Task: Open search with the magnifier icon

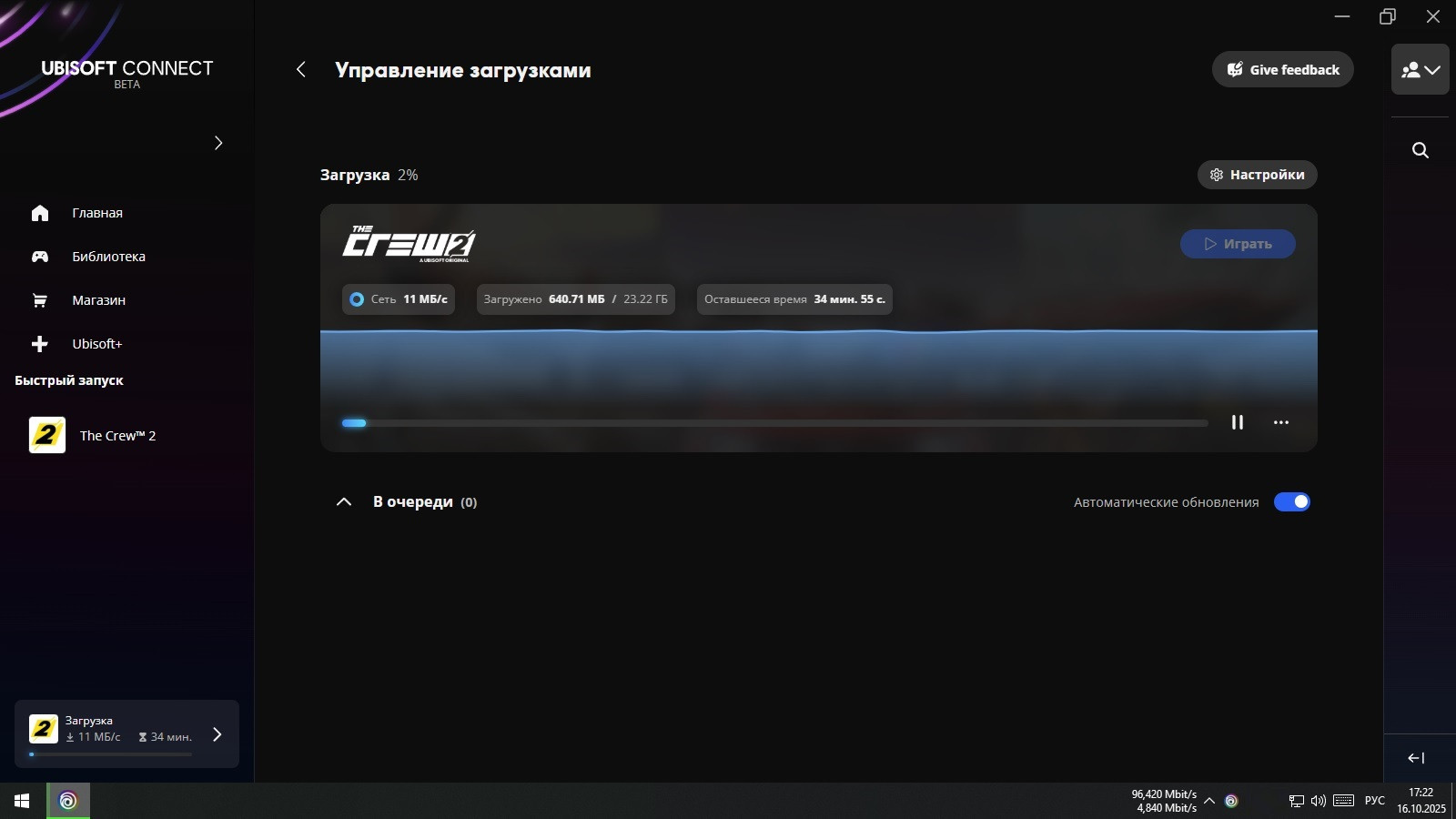Action: pyautogui.click(x=1421, y=150)
